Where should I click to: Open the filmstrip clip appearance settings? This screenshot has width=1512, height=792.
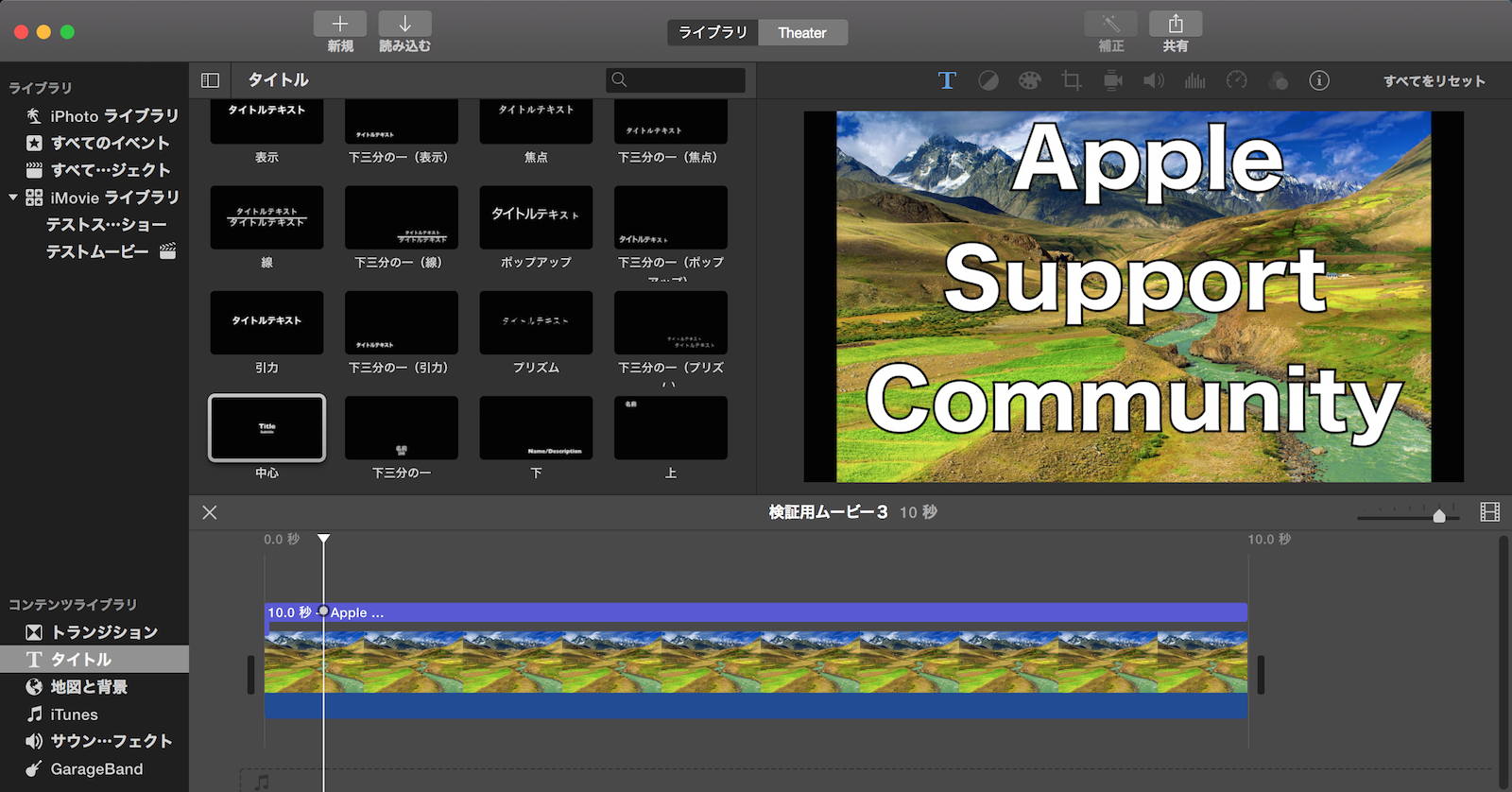point(1490,512)
